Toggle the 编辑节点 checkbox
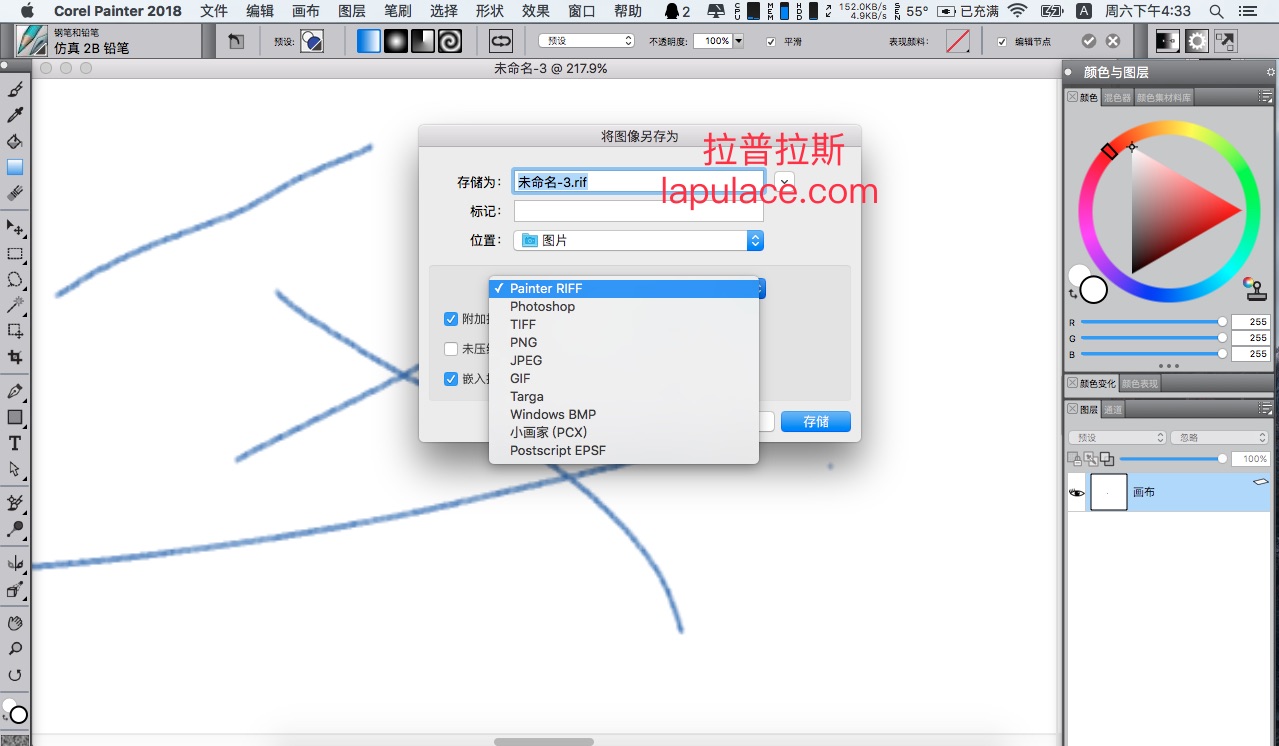Image resolution: width=1279 pixels, height=746 pixels. 1002,41
